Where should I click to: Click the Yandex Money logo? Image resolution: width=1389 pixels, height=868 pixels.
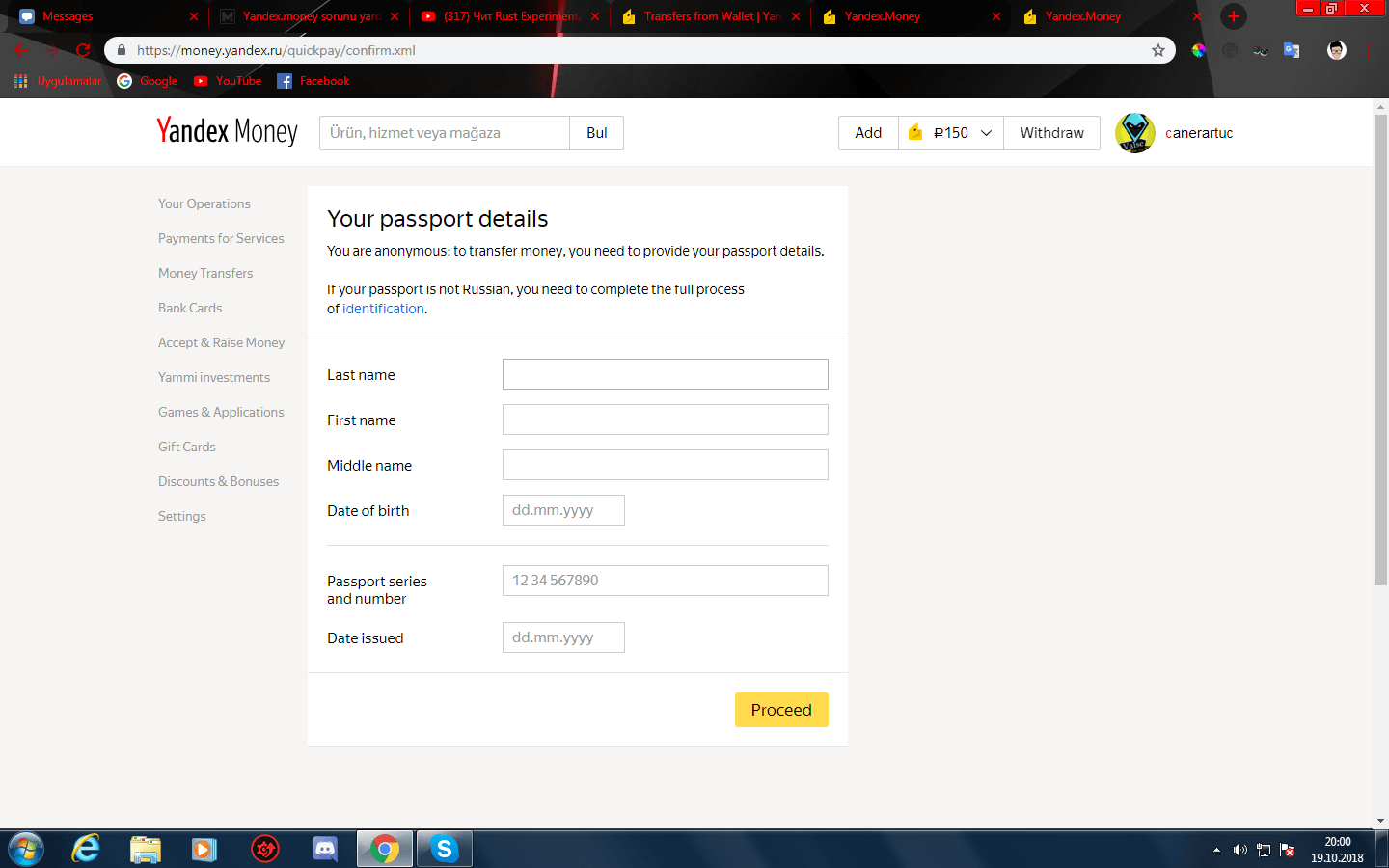tap(227, 131)
